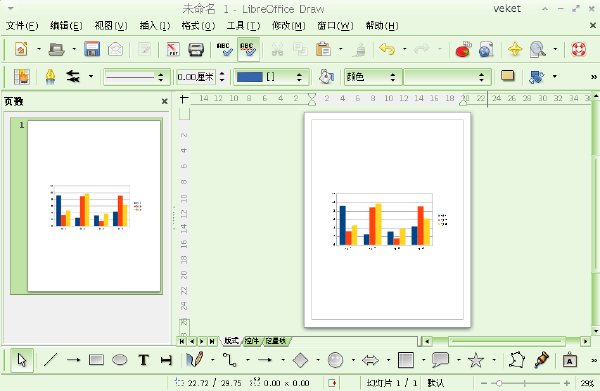600x391 pixels.
Task: Select the Line drawing tool
Action: click(51, 360)
